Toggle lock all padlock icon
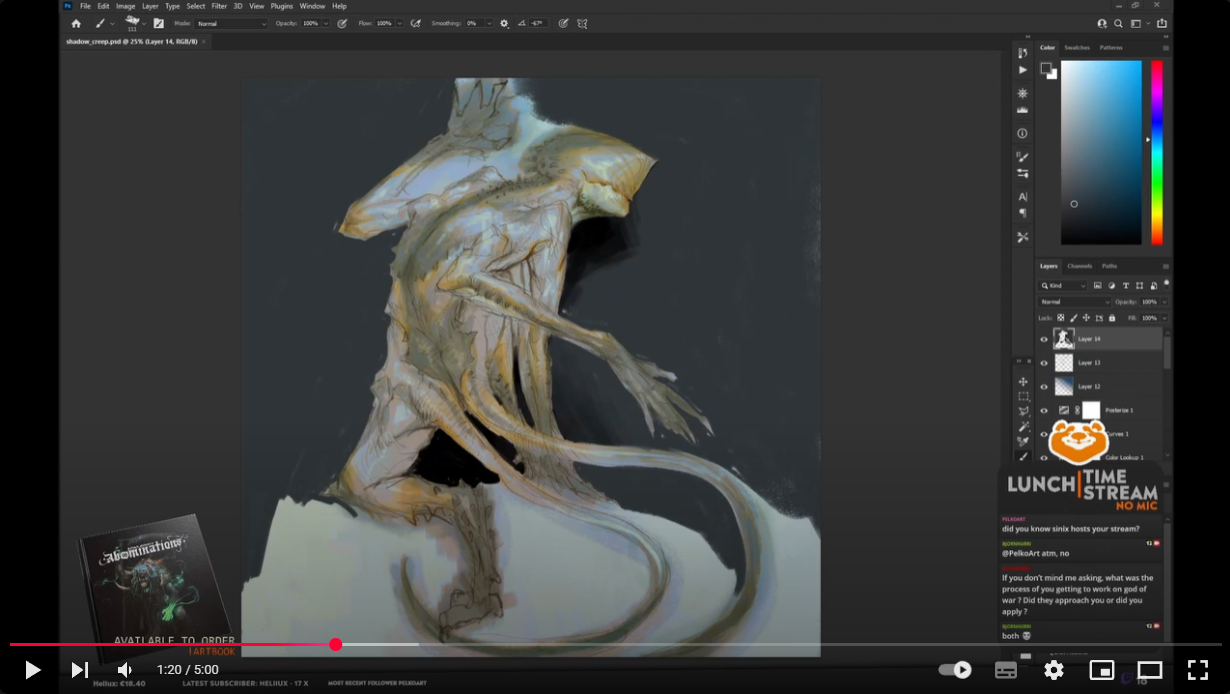This screenshot has height=694, width=1230. click(1111, 318)
